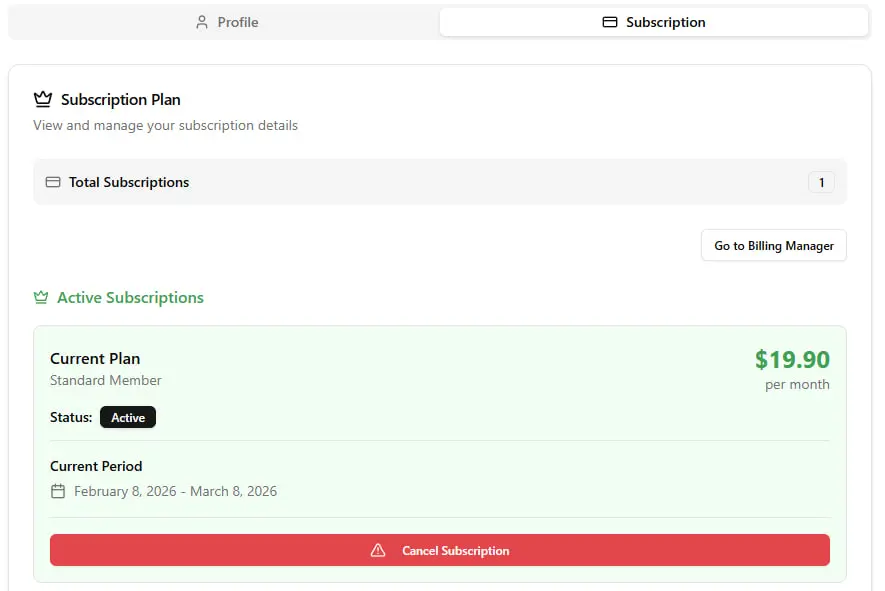Click the 'Active Subscriptions' heading
885x591 pixels.
point(130,297)
